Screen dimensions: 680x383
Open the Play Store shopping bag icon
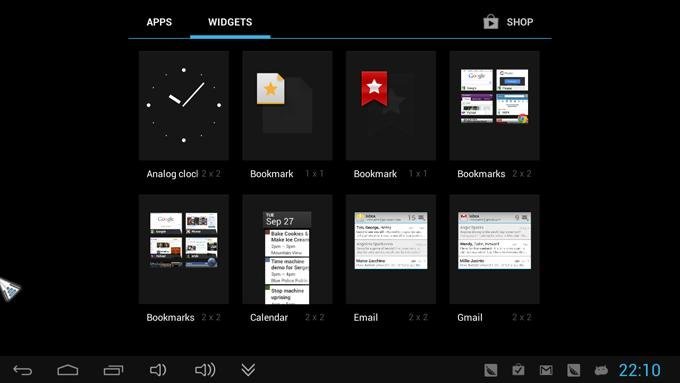(x=491, y=22)
